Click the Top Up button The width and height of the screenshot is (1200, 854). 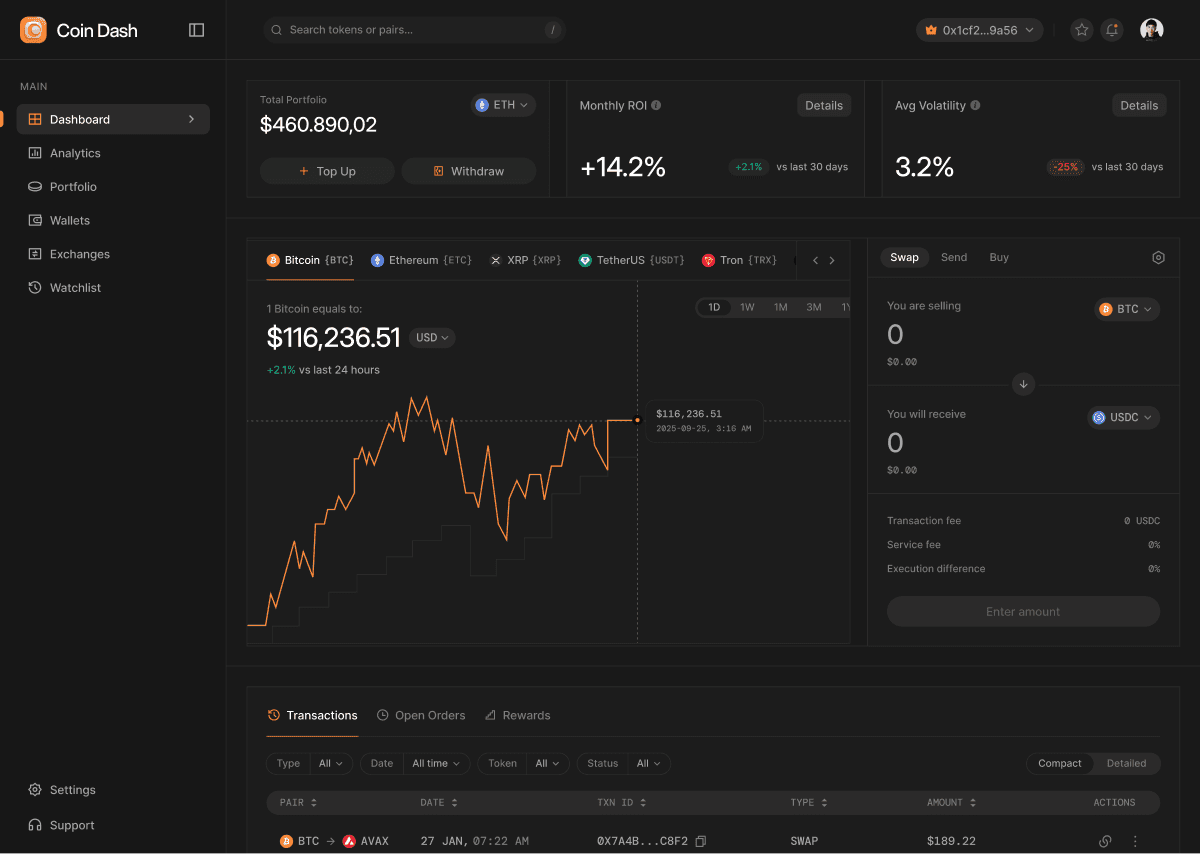pos(327,171)
